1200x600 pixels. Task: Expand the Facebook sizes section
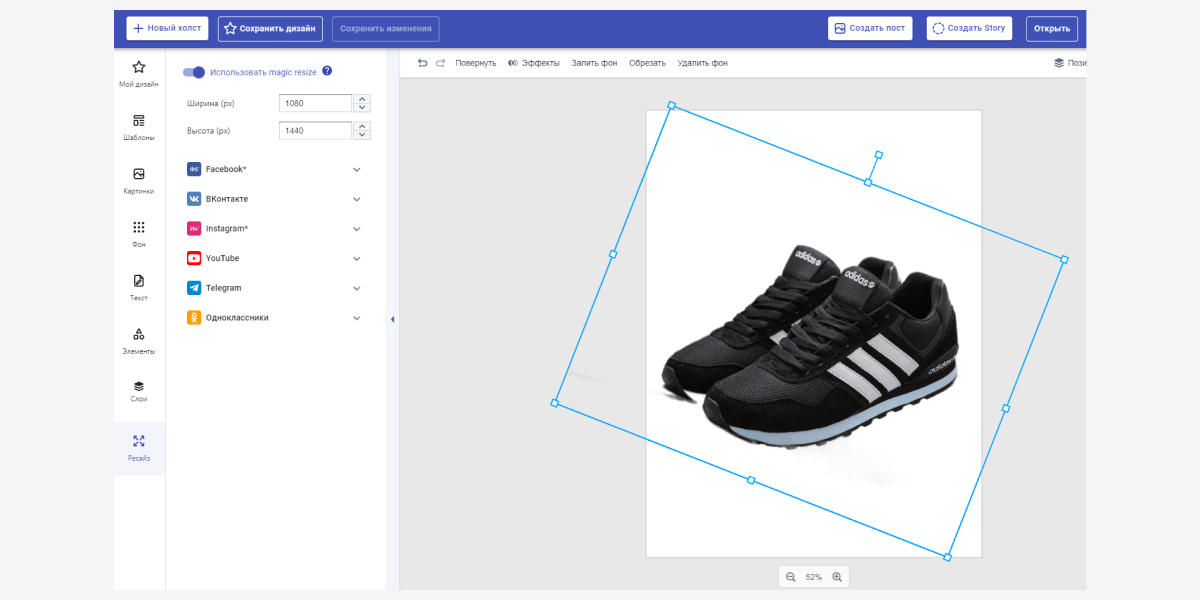[274, 169]
